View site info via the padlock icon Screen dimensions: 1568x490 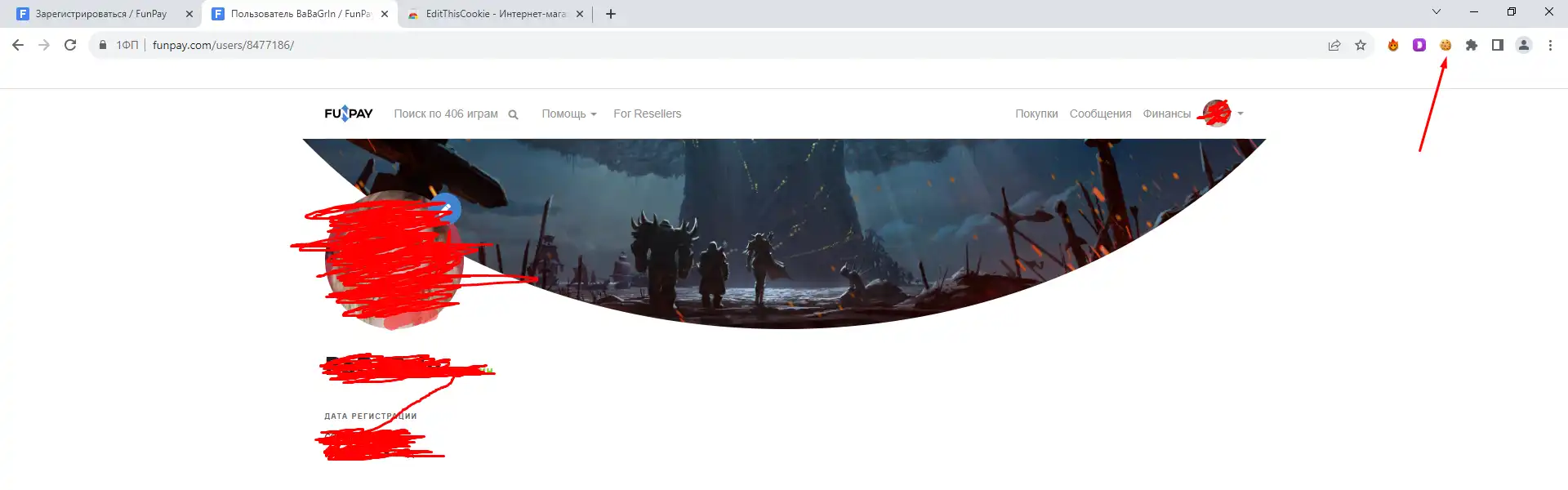coord(103,45)
